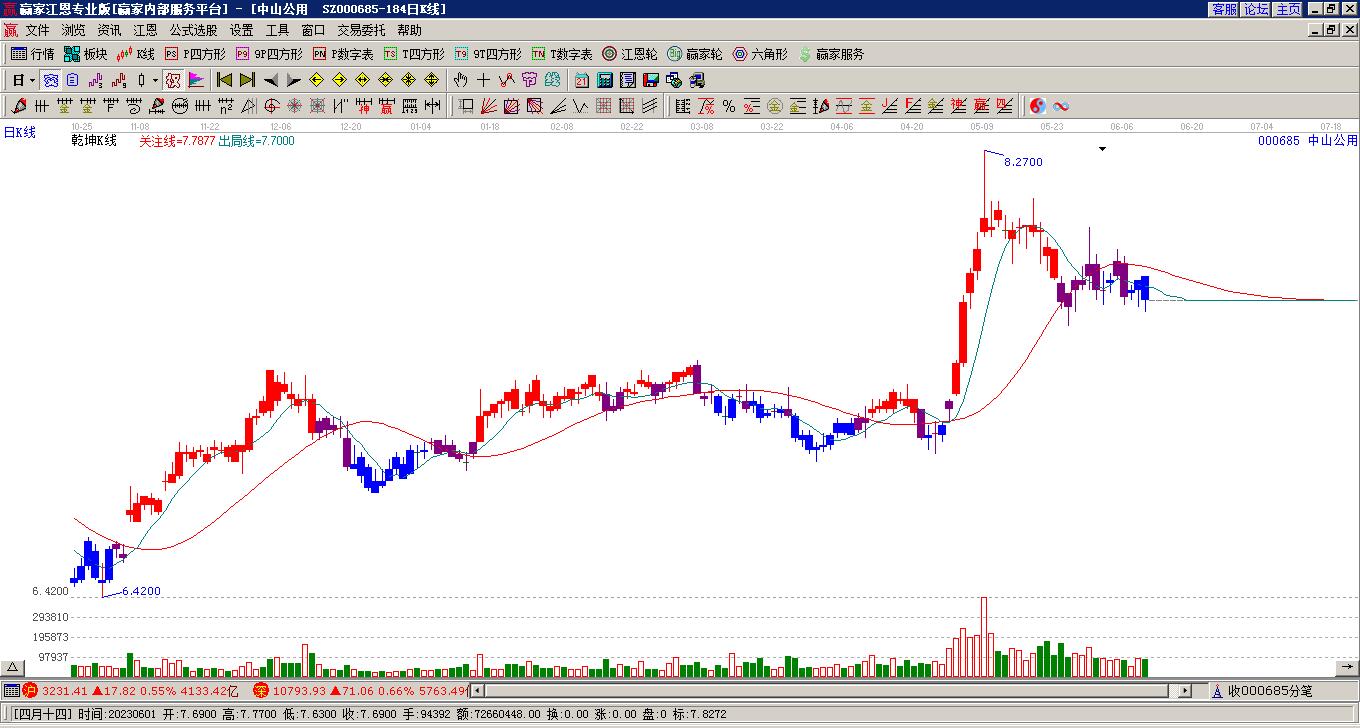Open the 工具 menu
Viewport: 1360px width, 728px height.
tap(278, 31)
